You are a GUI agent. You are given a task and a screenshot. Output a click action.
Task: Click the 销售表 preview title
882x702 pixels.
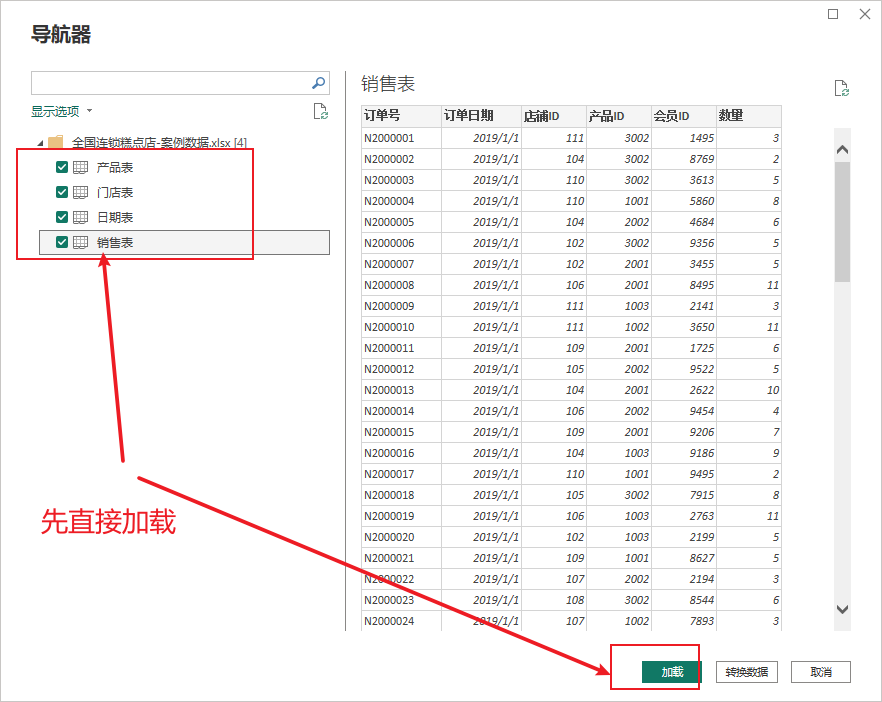[388, 84]
